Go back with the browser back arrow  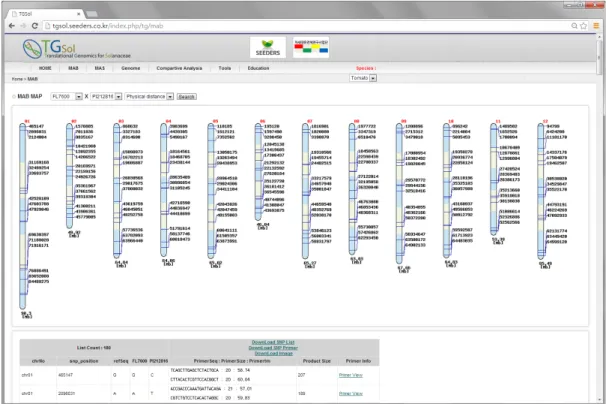(12, 26)
